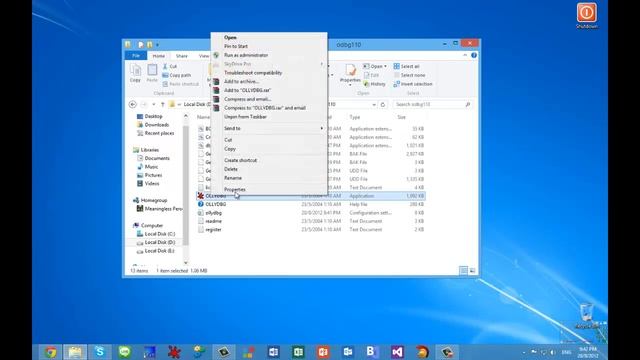Open Word from the taskbar
The height and width of the screenshot is (360, 640).
(x=273, y=352)
